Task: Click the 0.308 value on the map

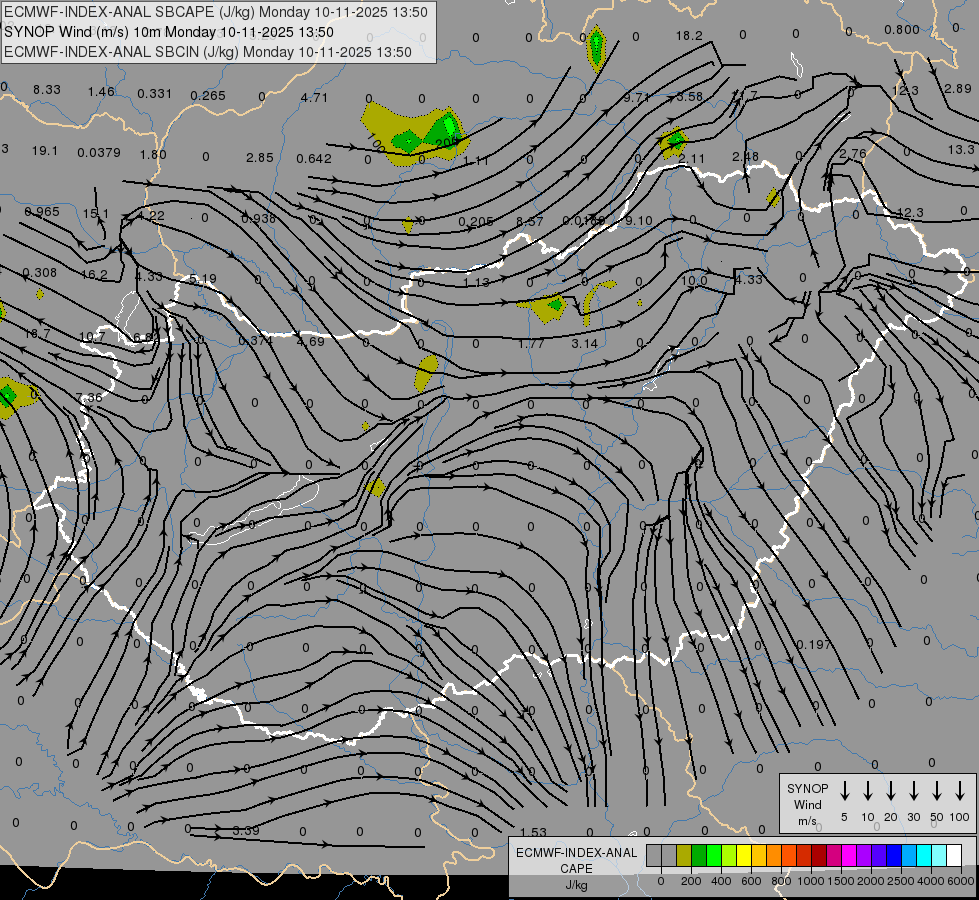Action: pyautogui.click(x=39, y=272)
